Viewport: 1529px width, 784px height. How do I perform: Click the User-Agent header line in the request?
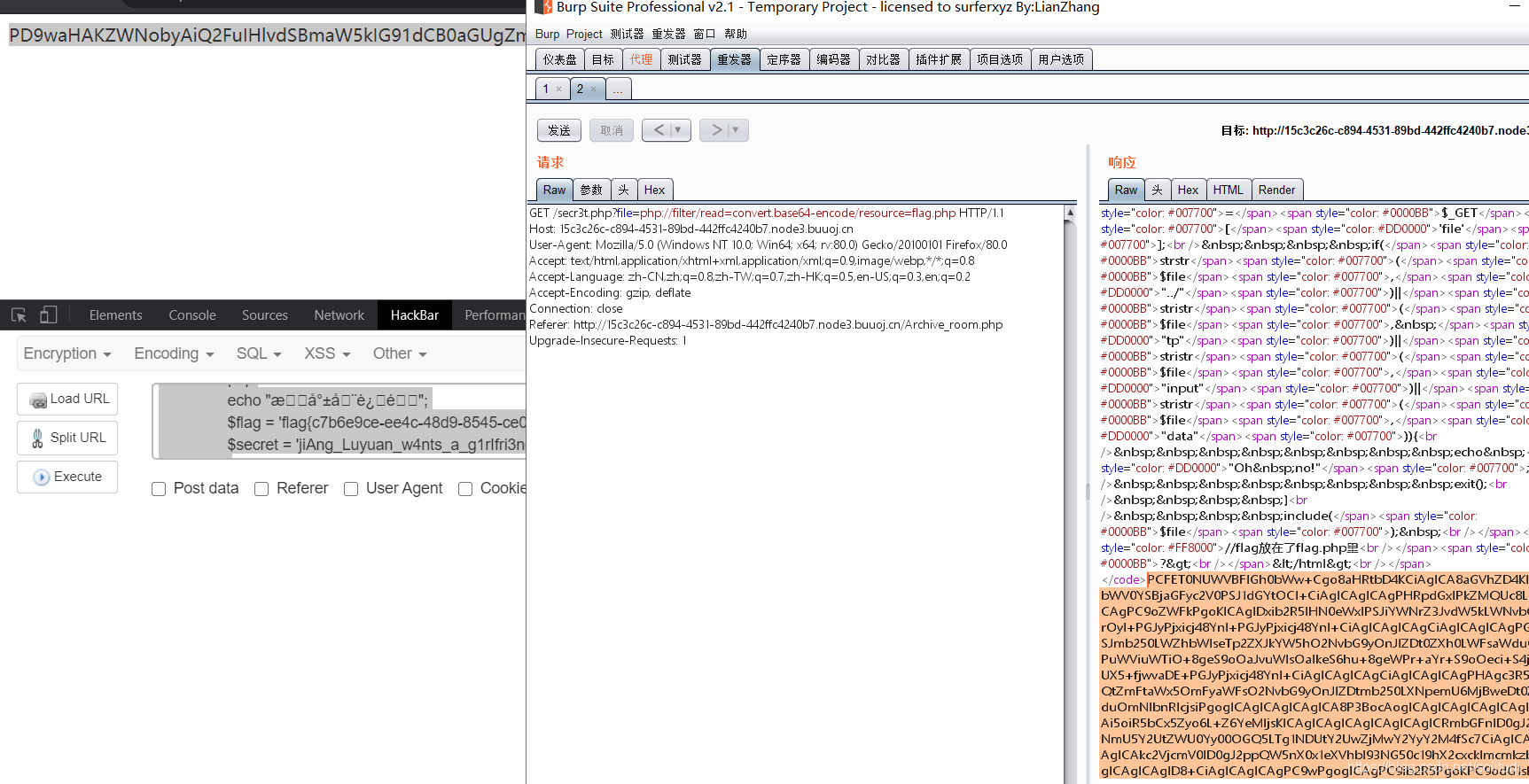coord(768,245)
